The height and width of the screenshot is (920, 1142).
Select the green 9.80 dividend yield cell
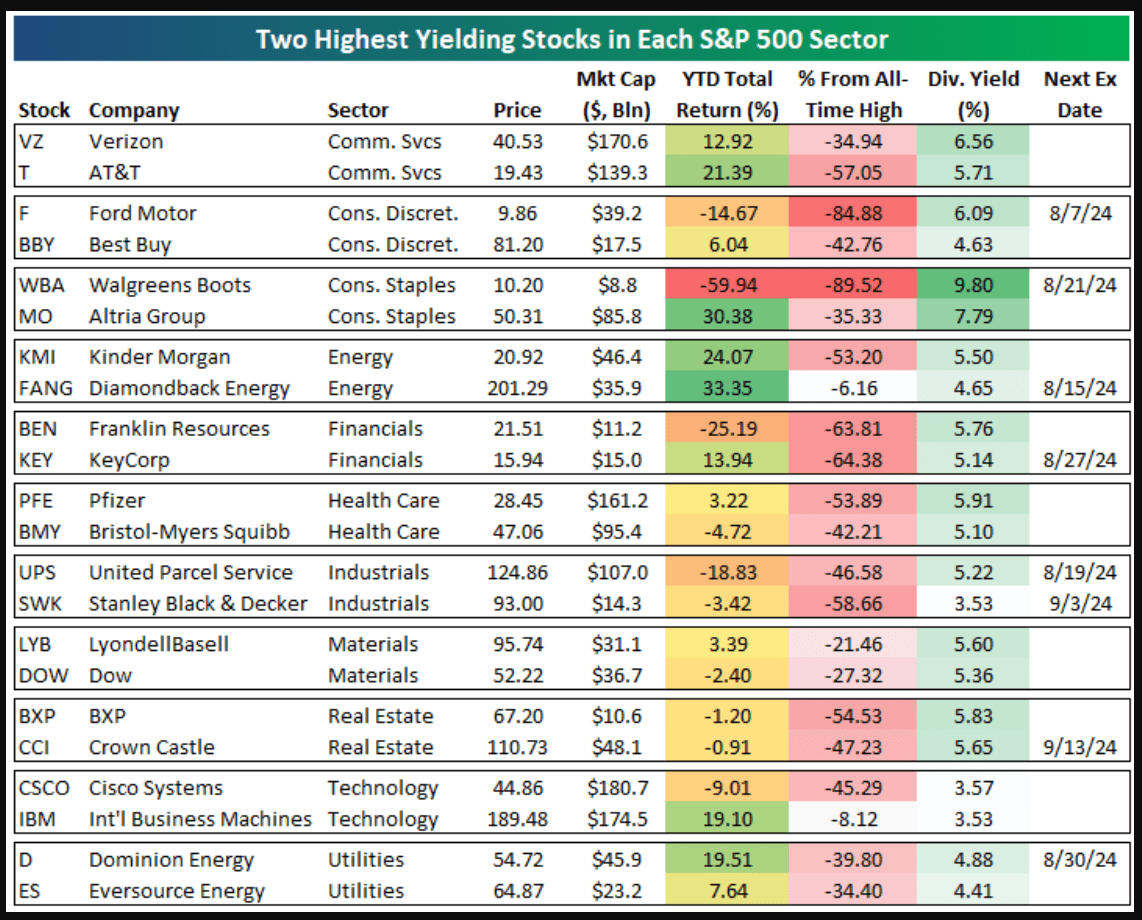[973, 285]
